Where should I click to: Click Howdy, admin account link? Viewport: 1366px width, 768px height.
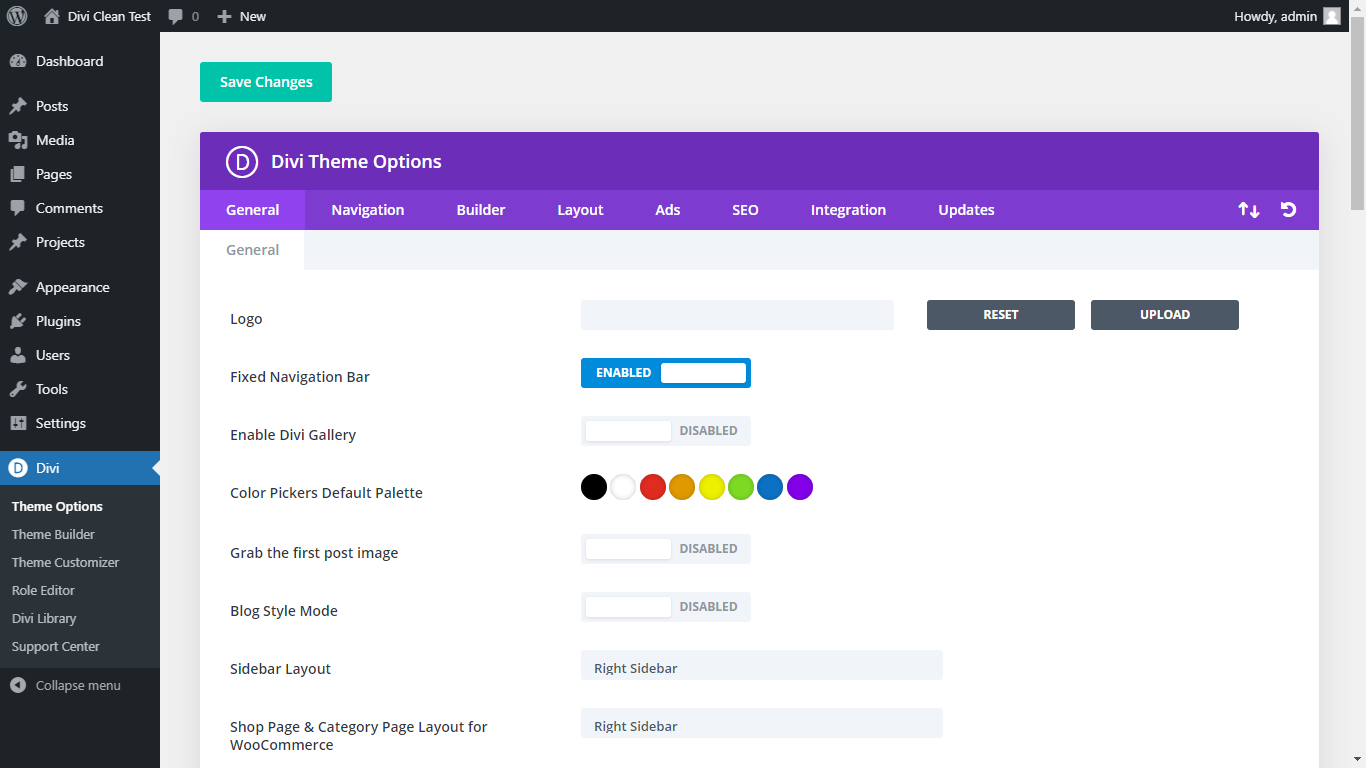pyautogui.click(x=1287, y=16)
